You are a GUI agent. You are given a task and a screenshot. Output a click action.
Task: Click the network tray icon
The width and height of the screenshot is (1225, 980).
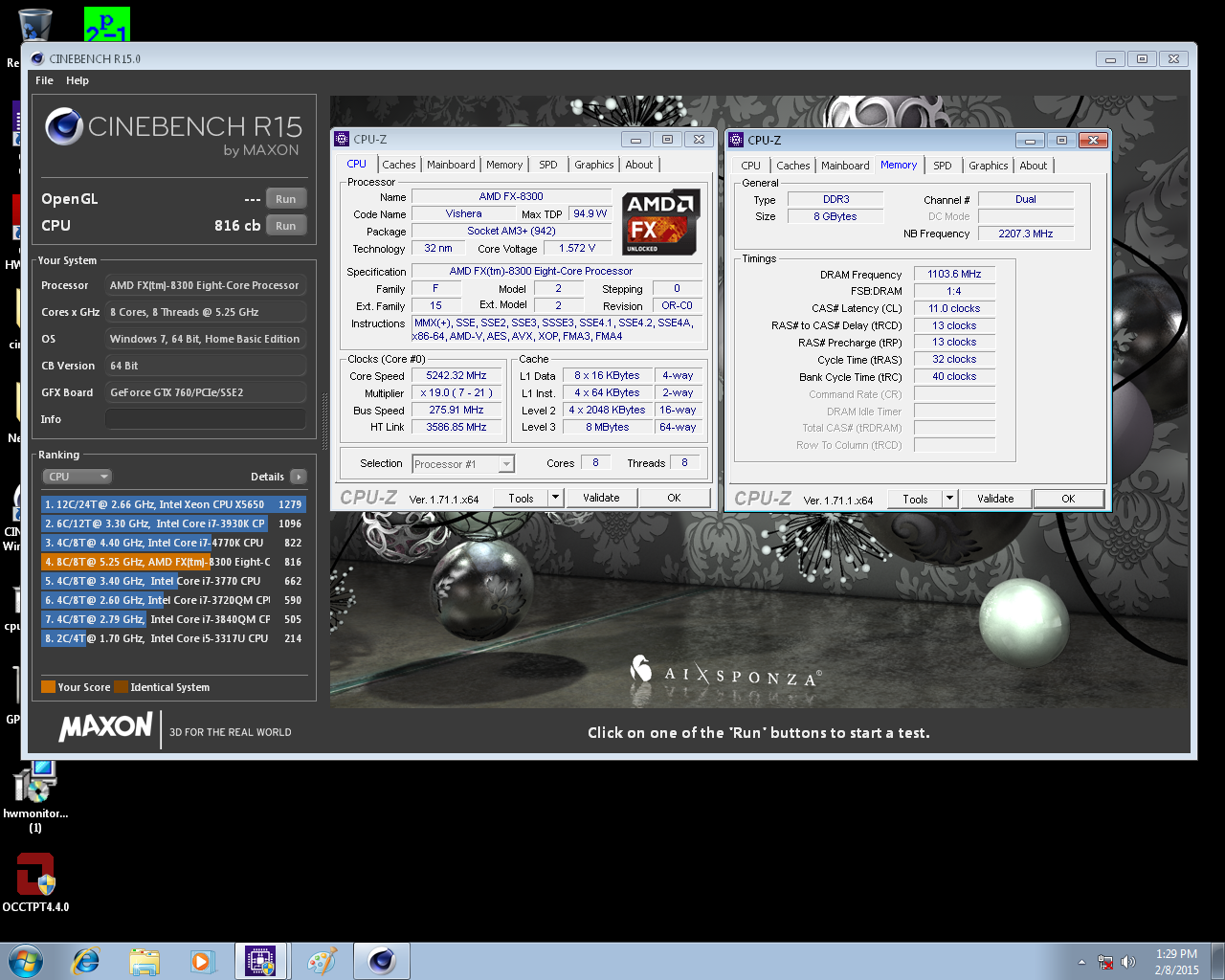pyautogui.click(x=1105, y=962)
